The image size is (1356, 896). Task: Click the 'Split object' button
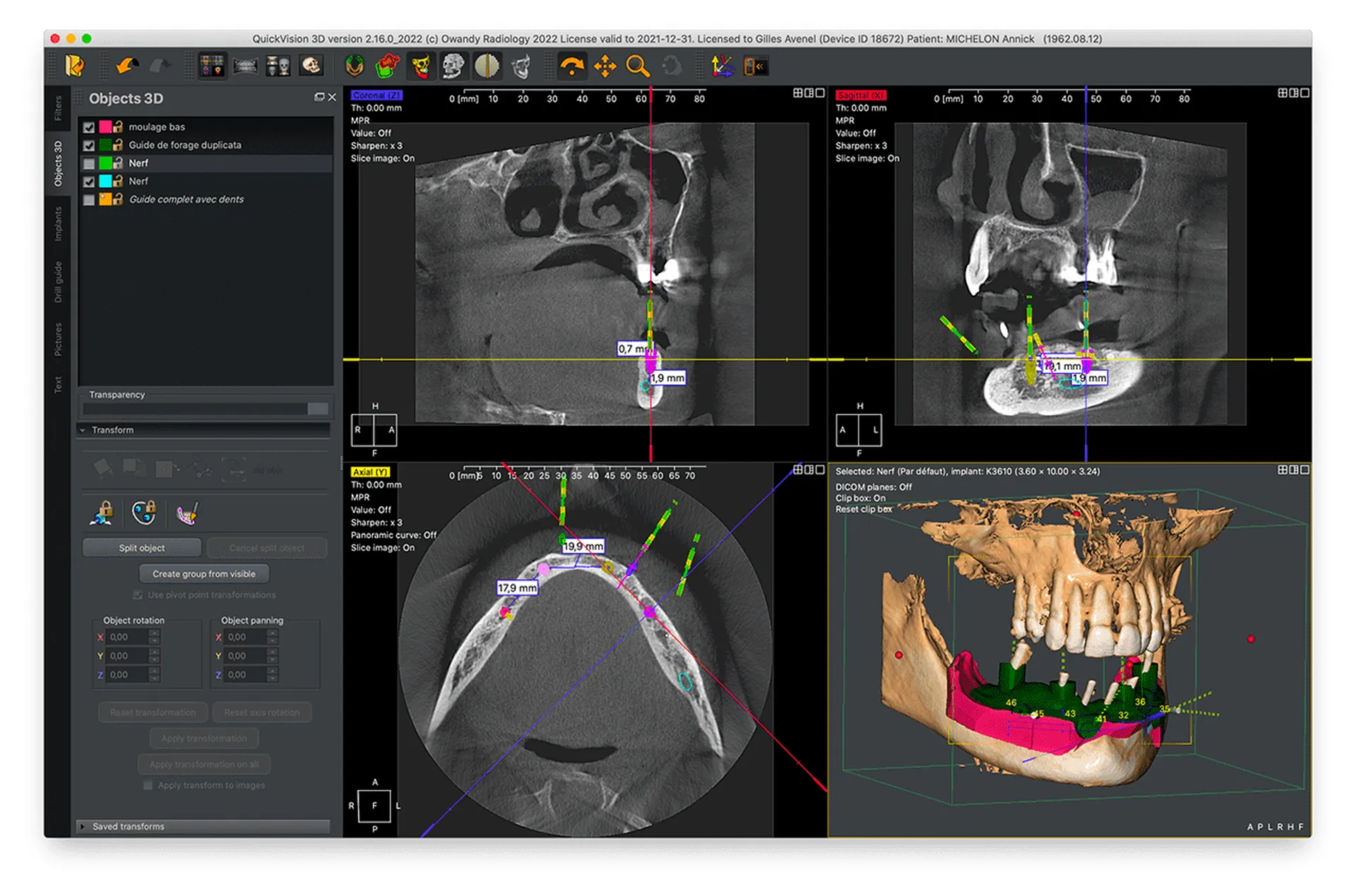tap(141, 547)
